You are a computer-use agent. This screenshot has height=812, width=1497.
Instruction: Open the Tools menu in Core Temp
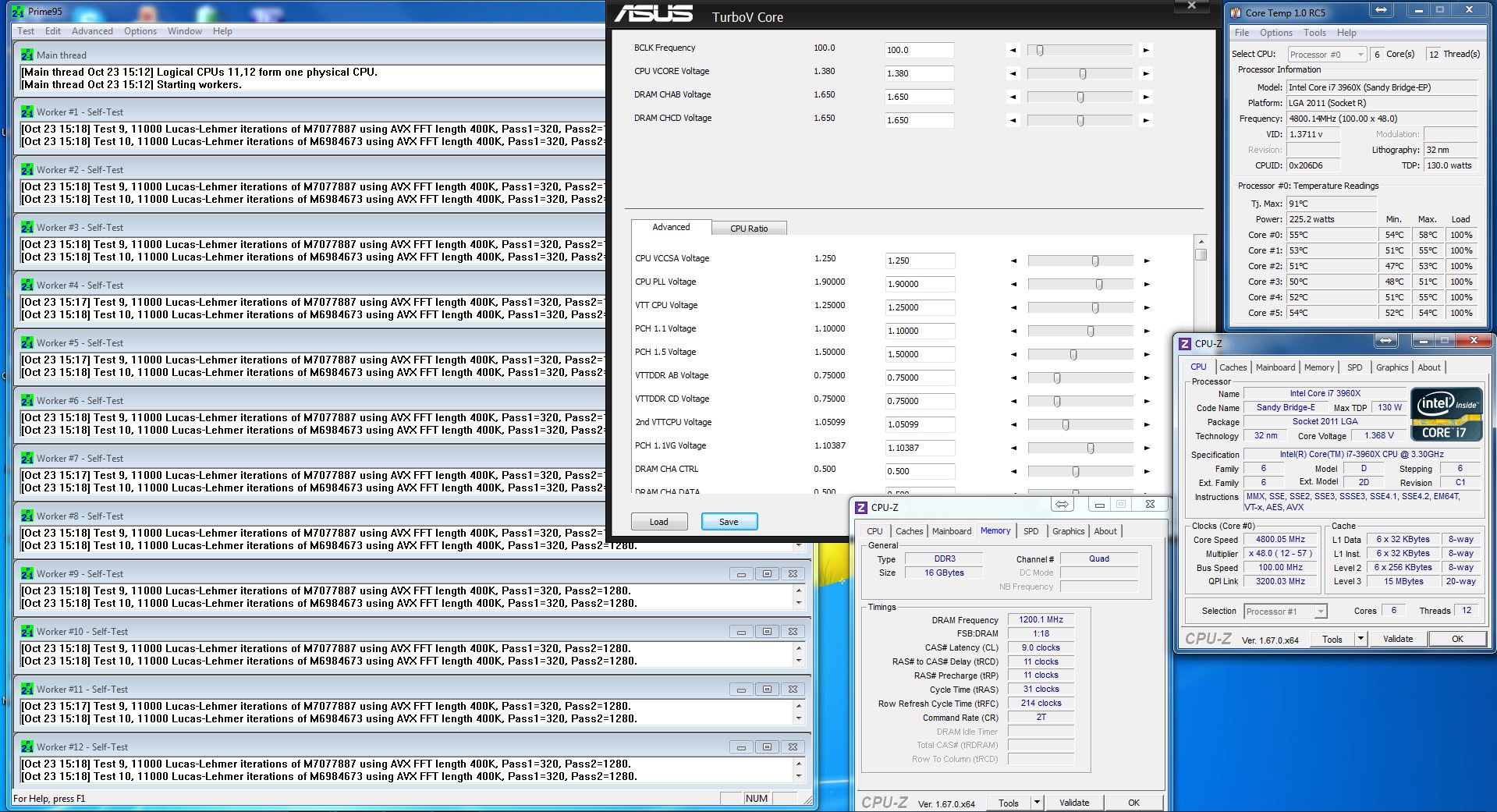tap(1314, 33)
